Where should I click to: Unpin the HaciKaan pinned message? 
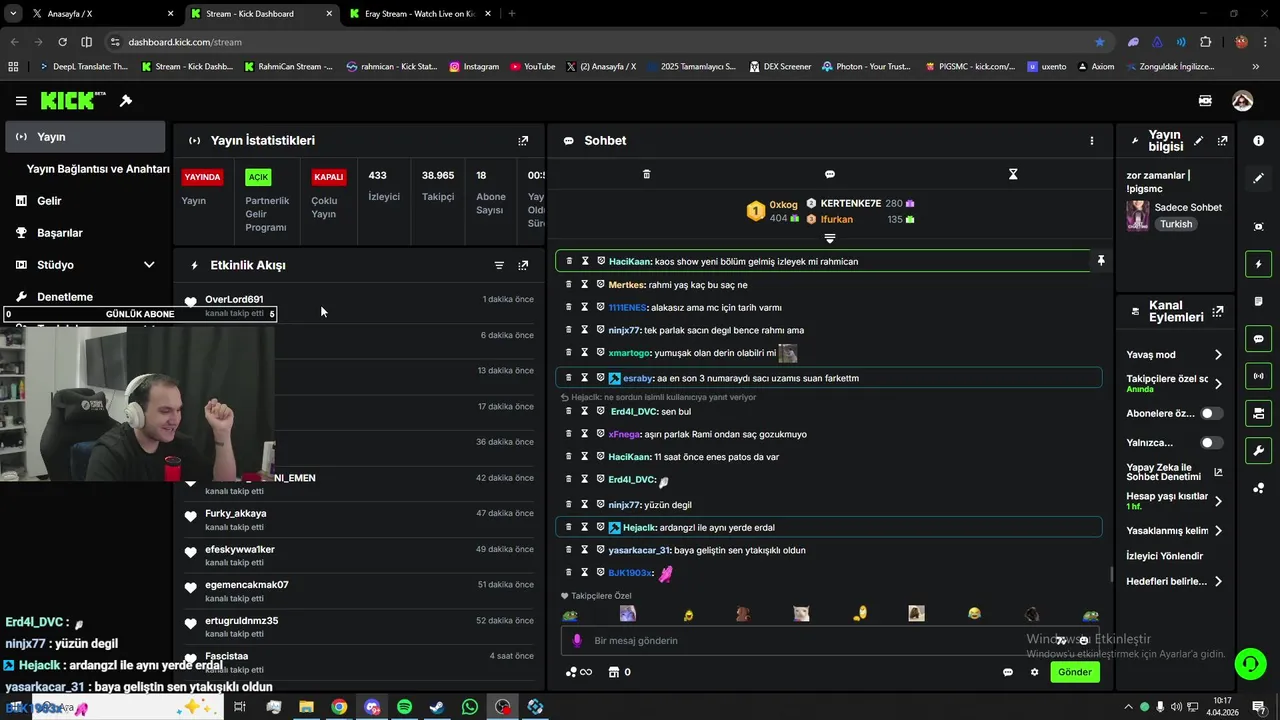[1101, 261]
